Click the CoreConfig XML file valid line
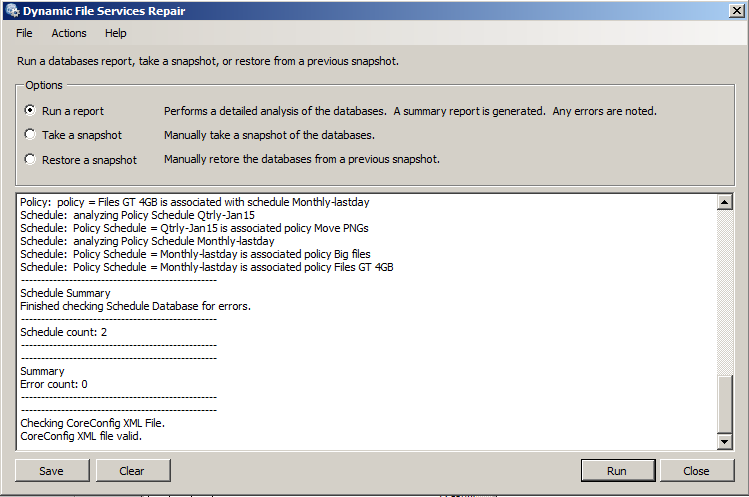Viewport: 749px width, 497px height. [x=81, y=436]
